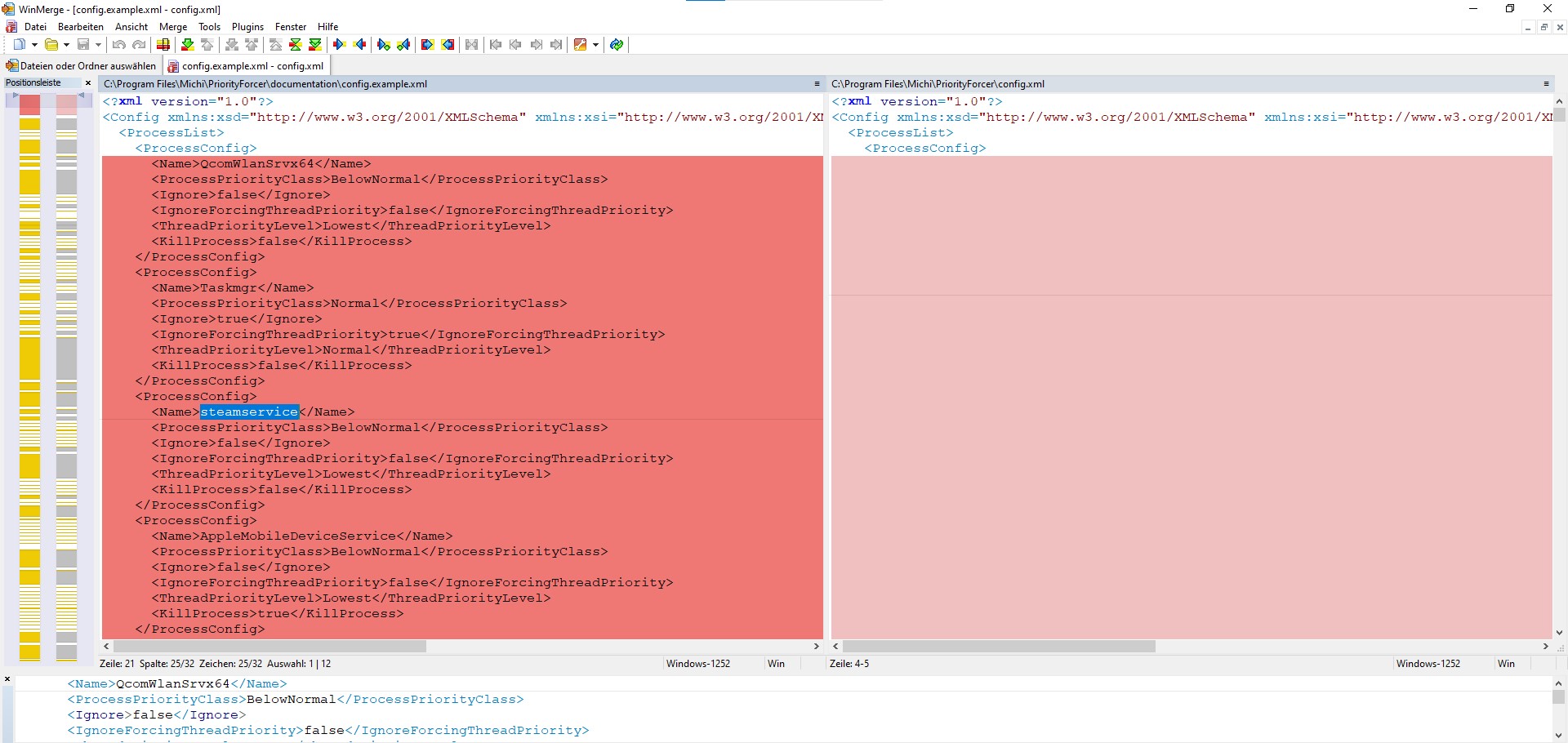1568x743 pixels.
Task: Click Copy Right and Advance icon
Action: [384, 45]
